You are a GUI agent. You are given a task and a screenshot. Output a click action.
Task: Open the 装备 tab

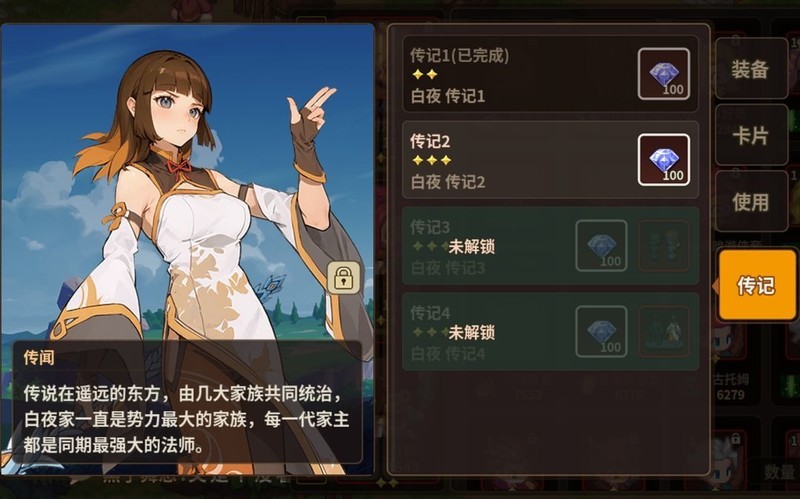(751, 69)
